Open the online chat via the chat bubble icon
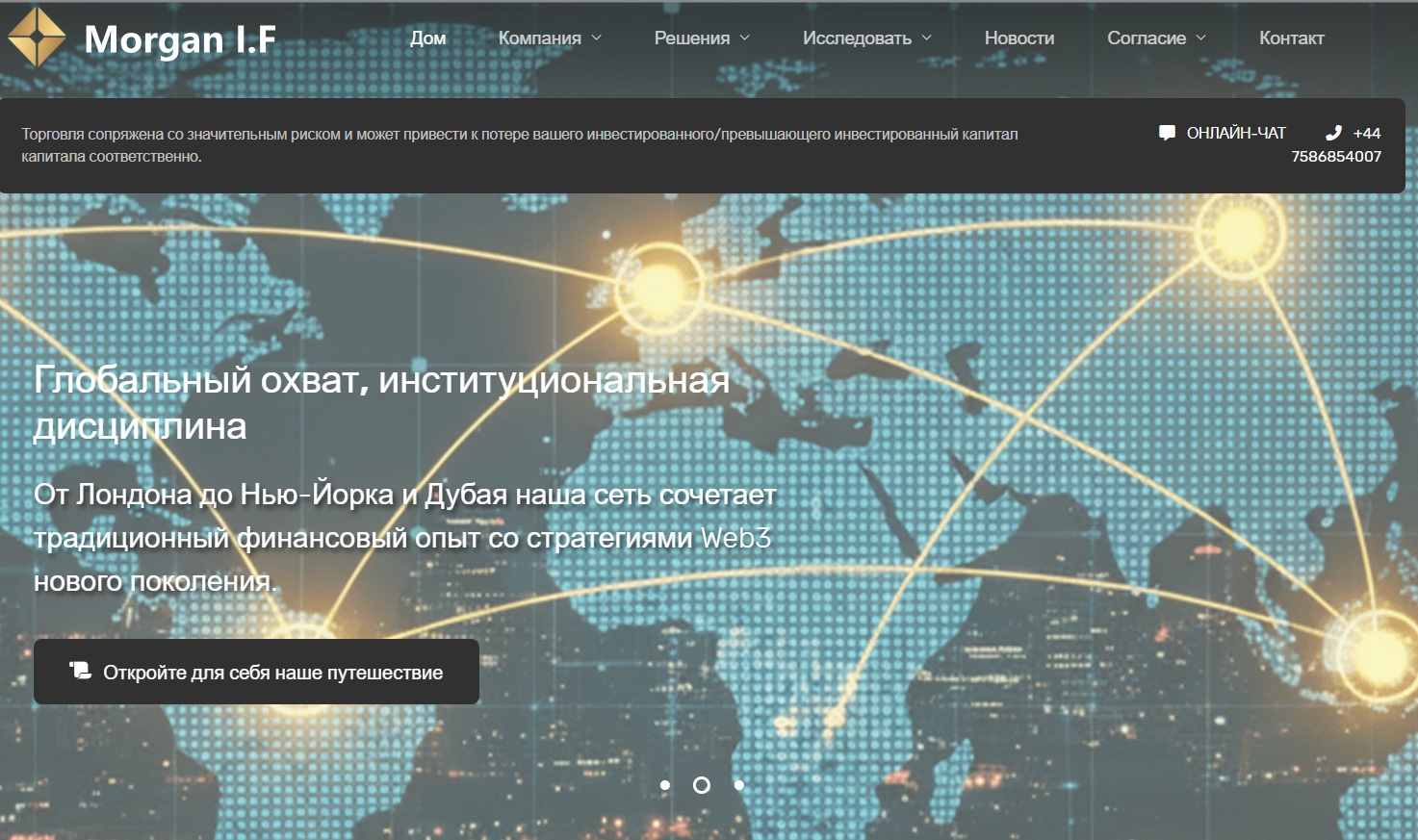Viewport: 1418px width, 840px height. 1169,132
